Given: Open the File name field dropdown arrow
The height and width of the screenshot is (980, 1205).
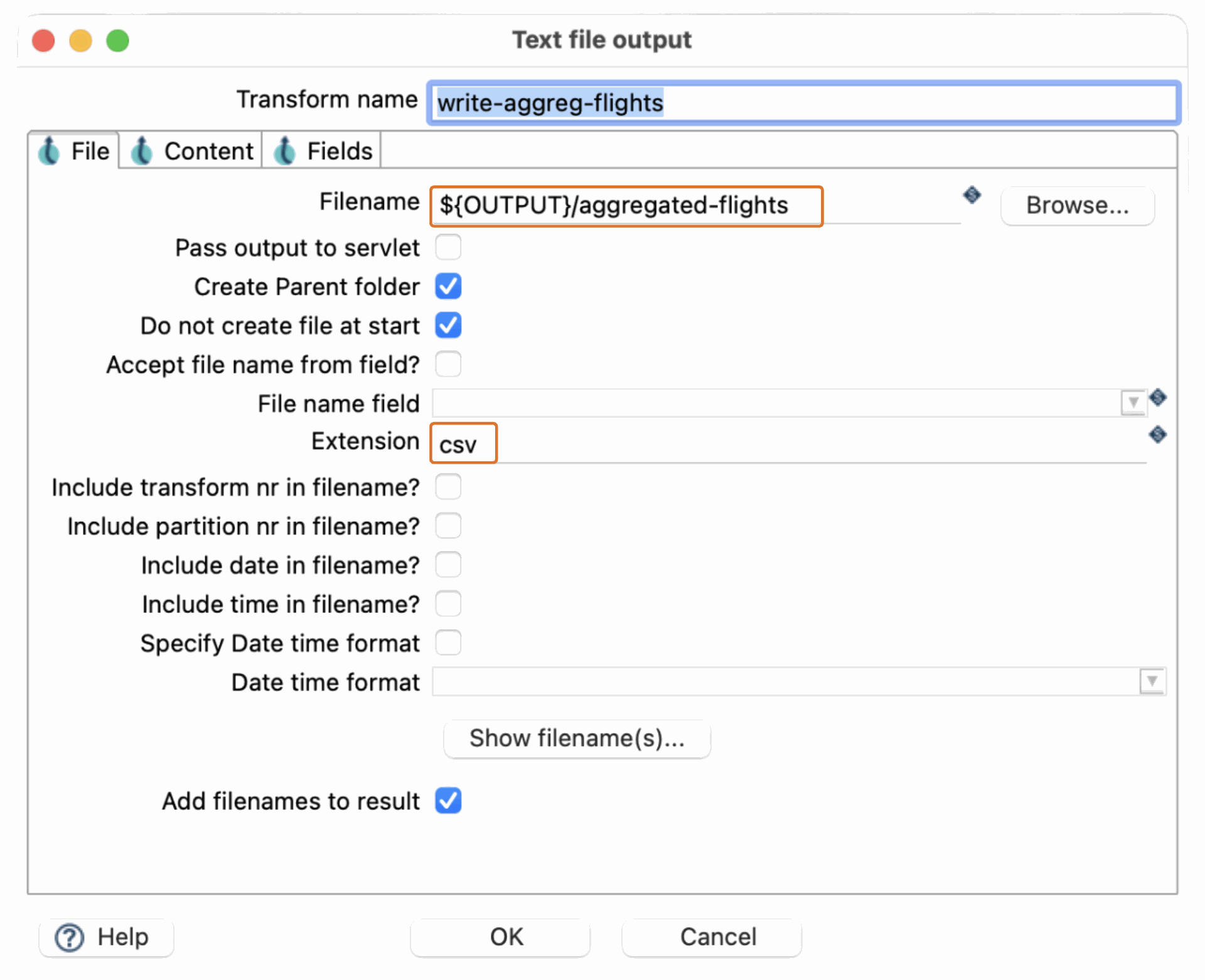Looking at the screenshot, I should [1133, 402].
